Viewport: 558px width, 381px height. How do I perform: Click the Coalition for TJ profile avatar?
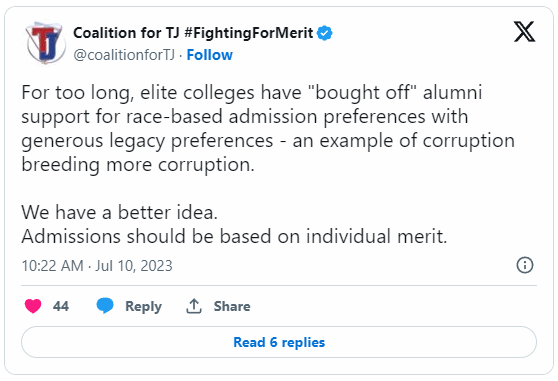coord(46,43)
